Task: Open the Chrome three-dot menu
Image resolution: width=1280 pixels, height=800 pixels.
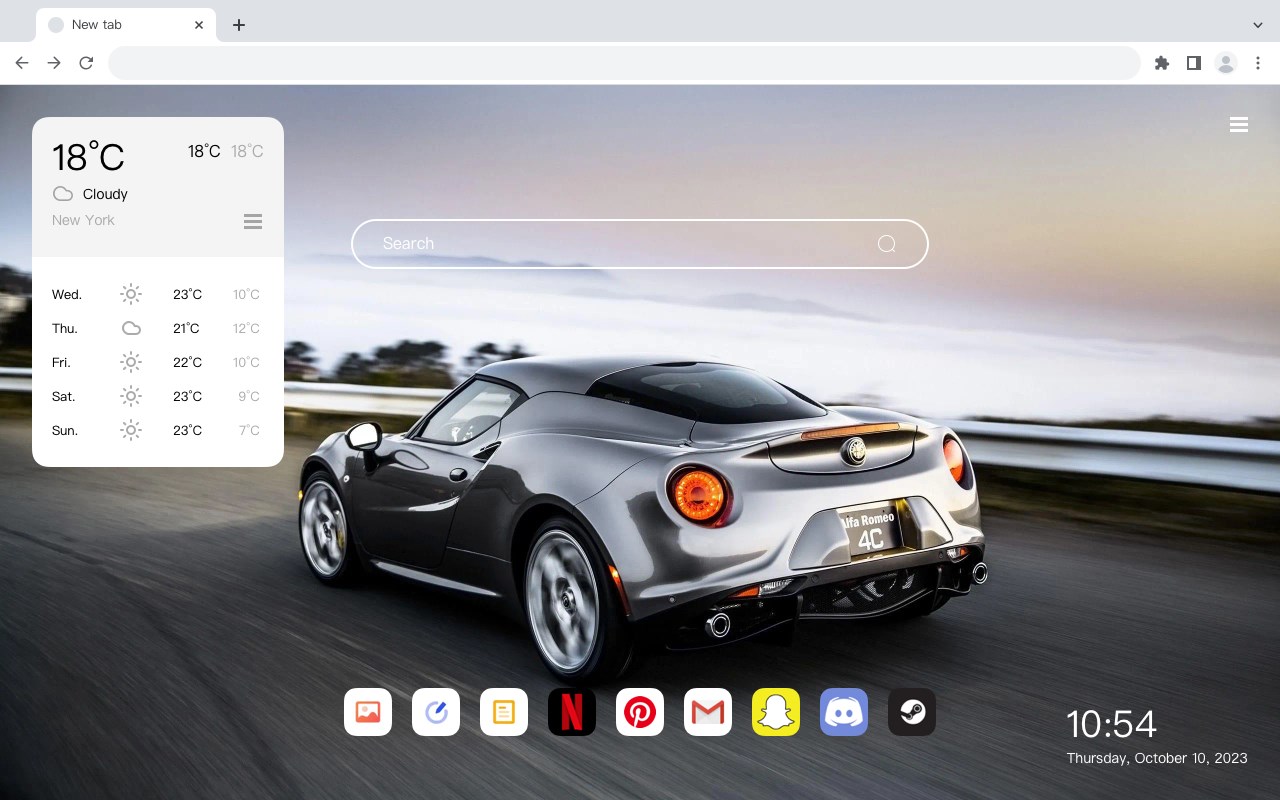Action: click(1258, 63)
